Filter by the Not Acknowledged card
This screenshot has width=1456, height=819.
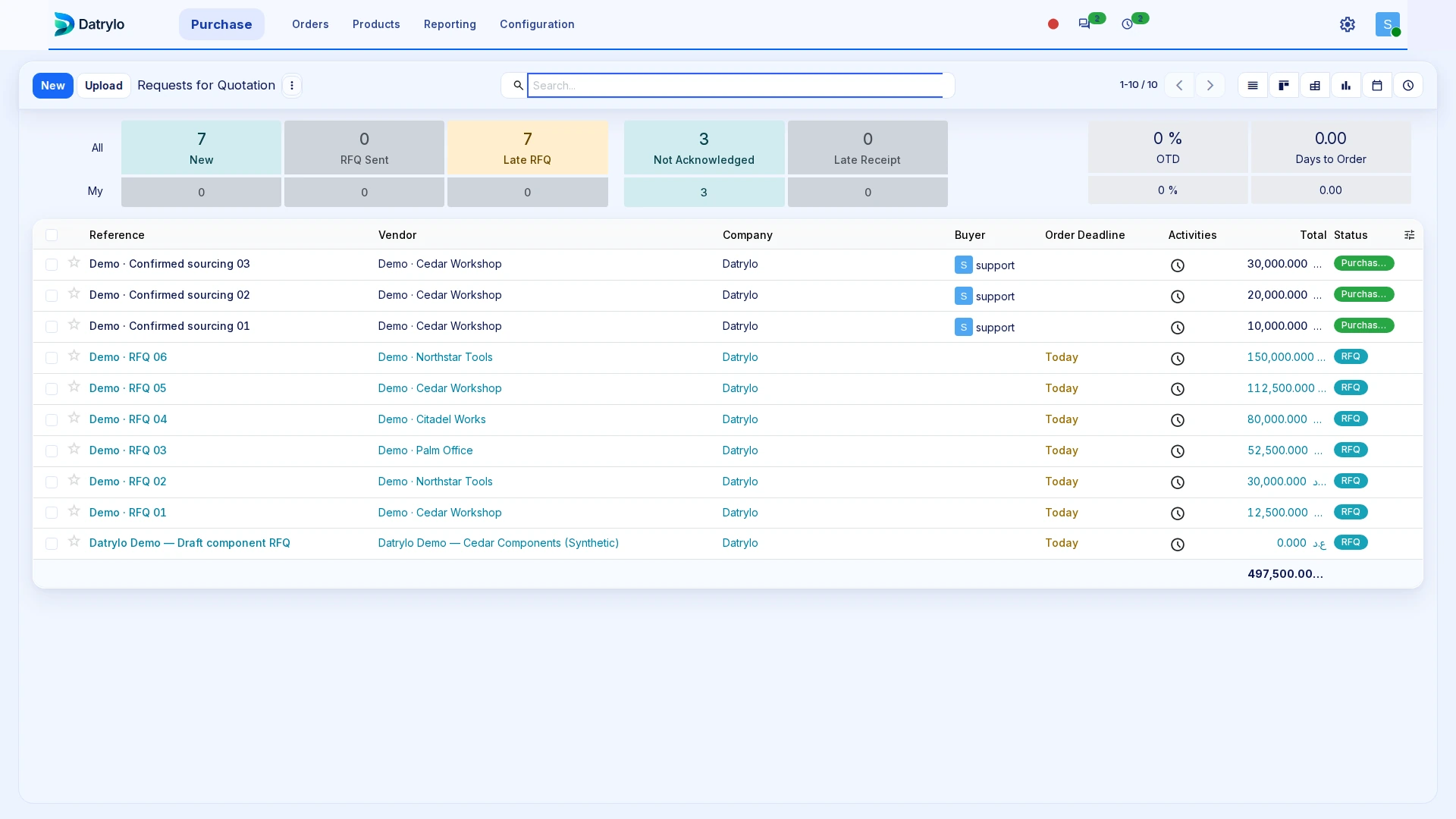click(x=704, y=147)
